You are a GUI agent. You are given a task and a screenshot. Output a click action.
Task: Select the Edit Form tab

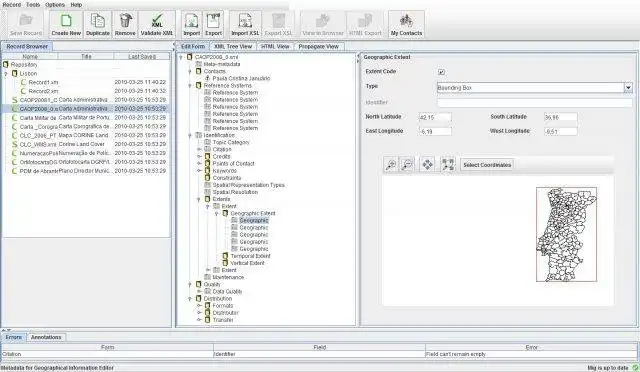point(193,47)
